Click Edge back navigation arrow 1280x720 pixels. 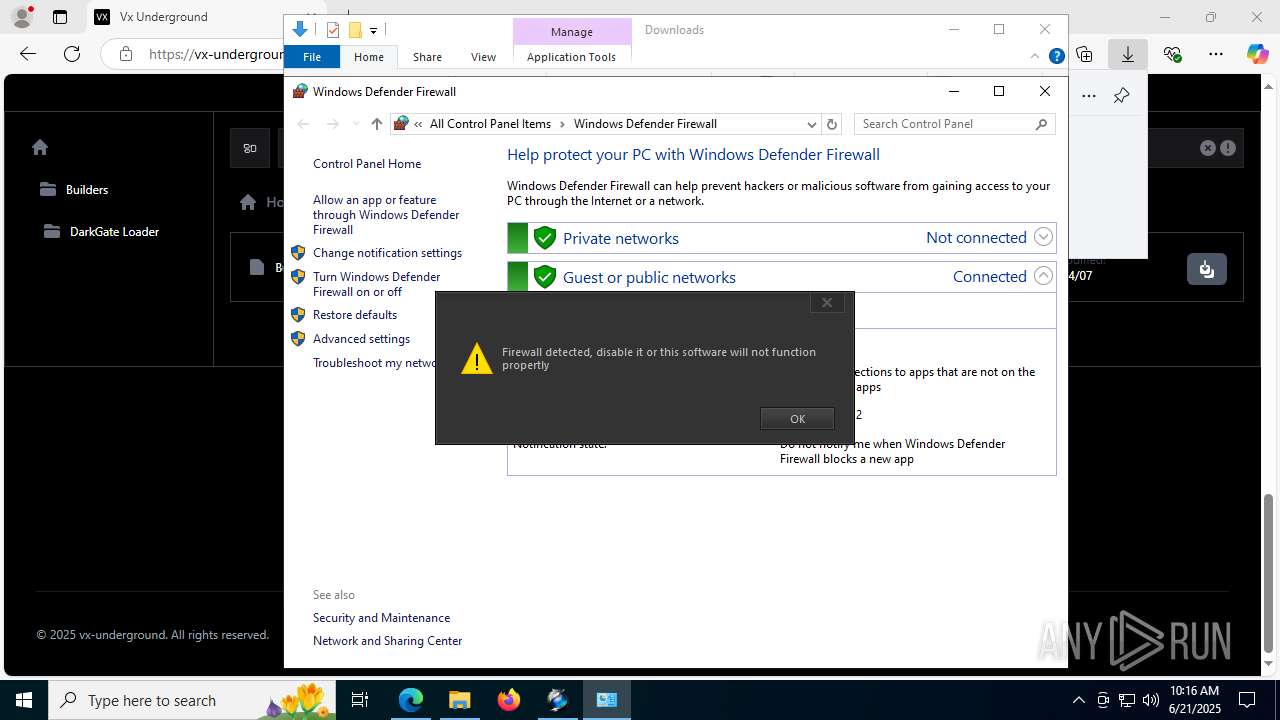coord(28,54)
